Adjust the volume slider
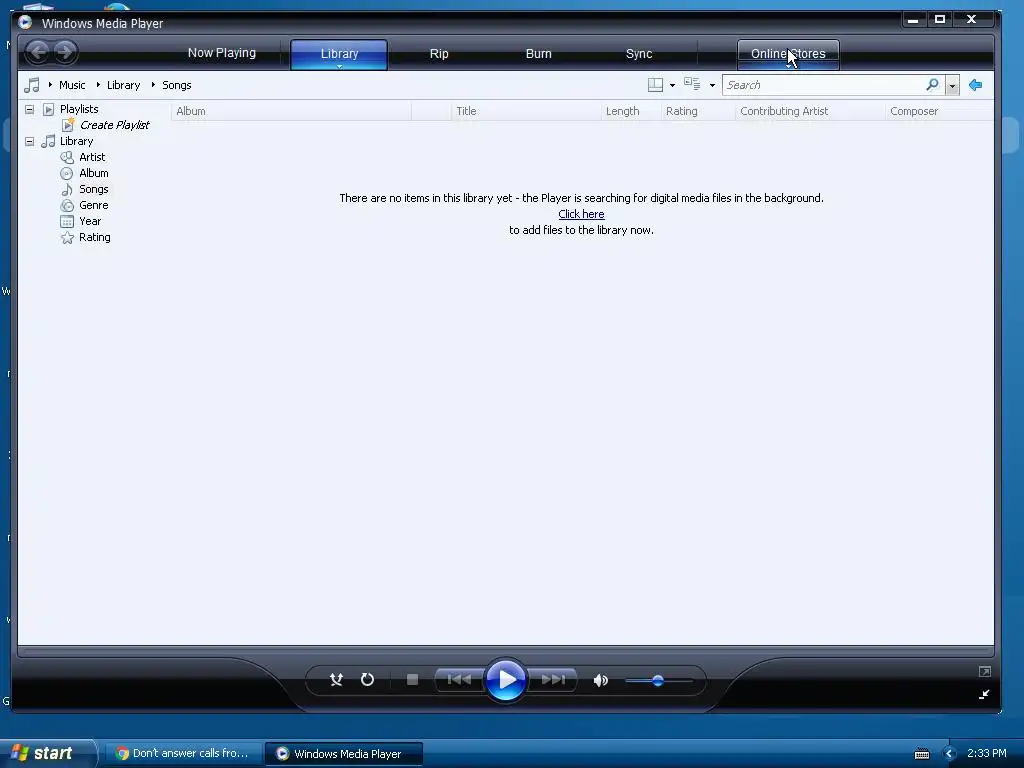1024x768 pixels. (x=658, y=680)
